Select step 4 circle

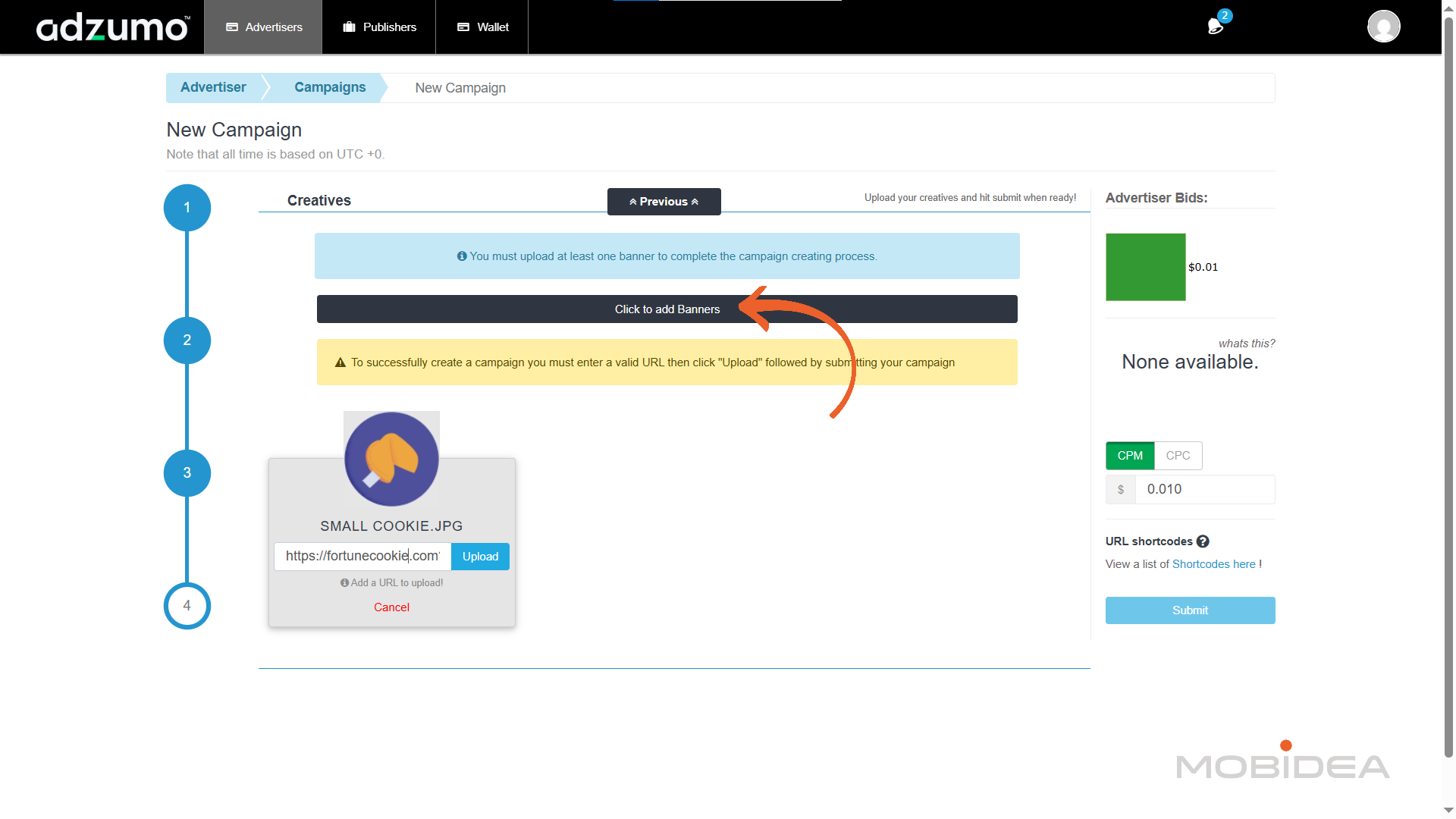187,606
